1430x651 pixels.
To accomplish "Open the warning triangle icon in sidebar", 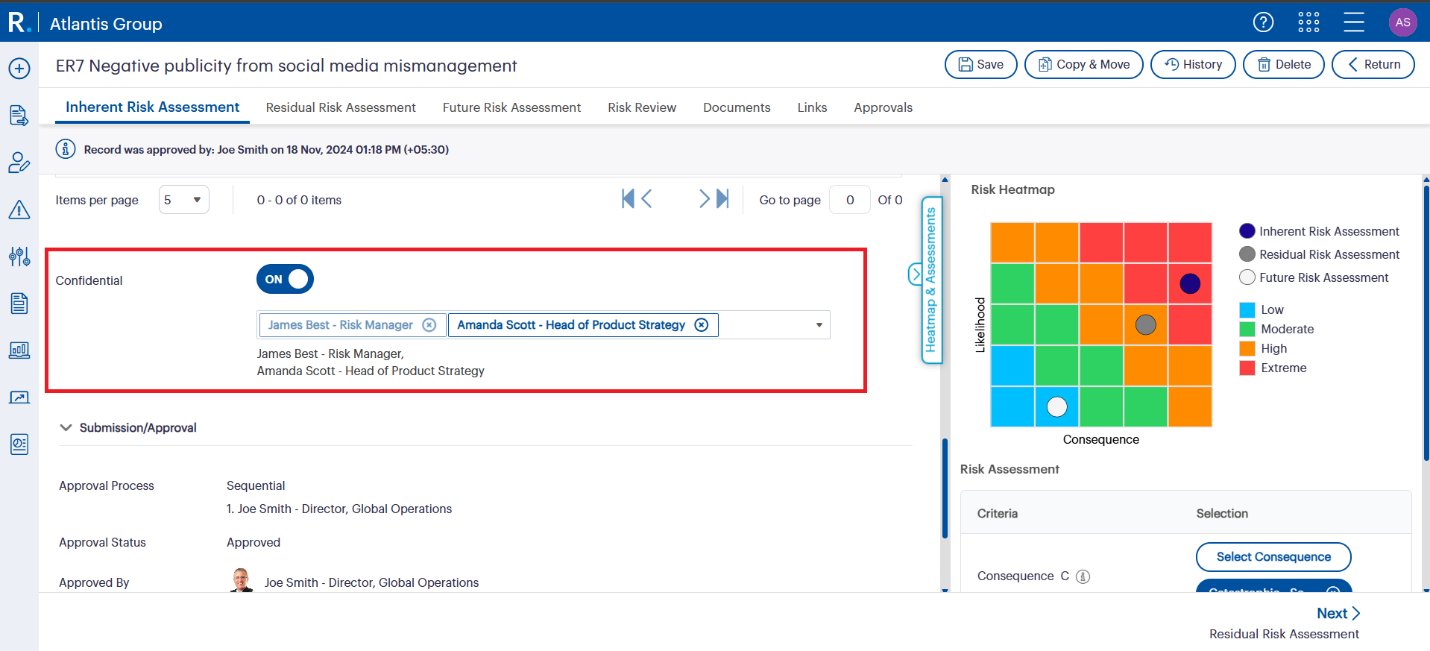I will 19,209.
